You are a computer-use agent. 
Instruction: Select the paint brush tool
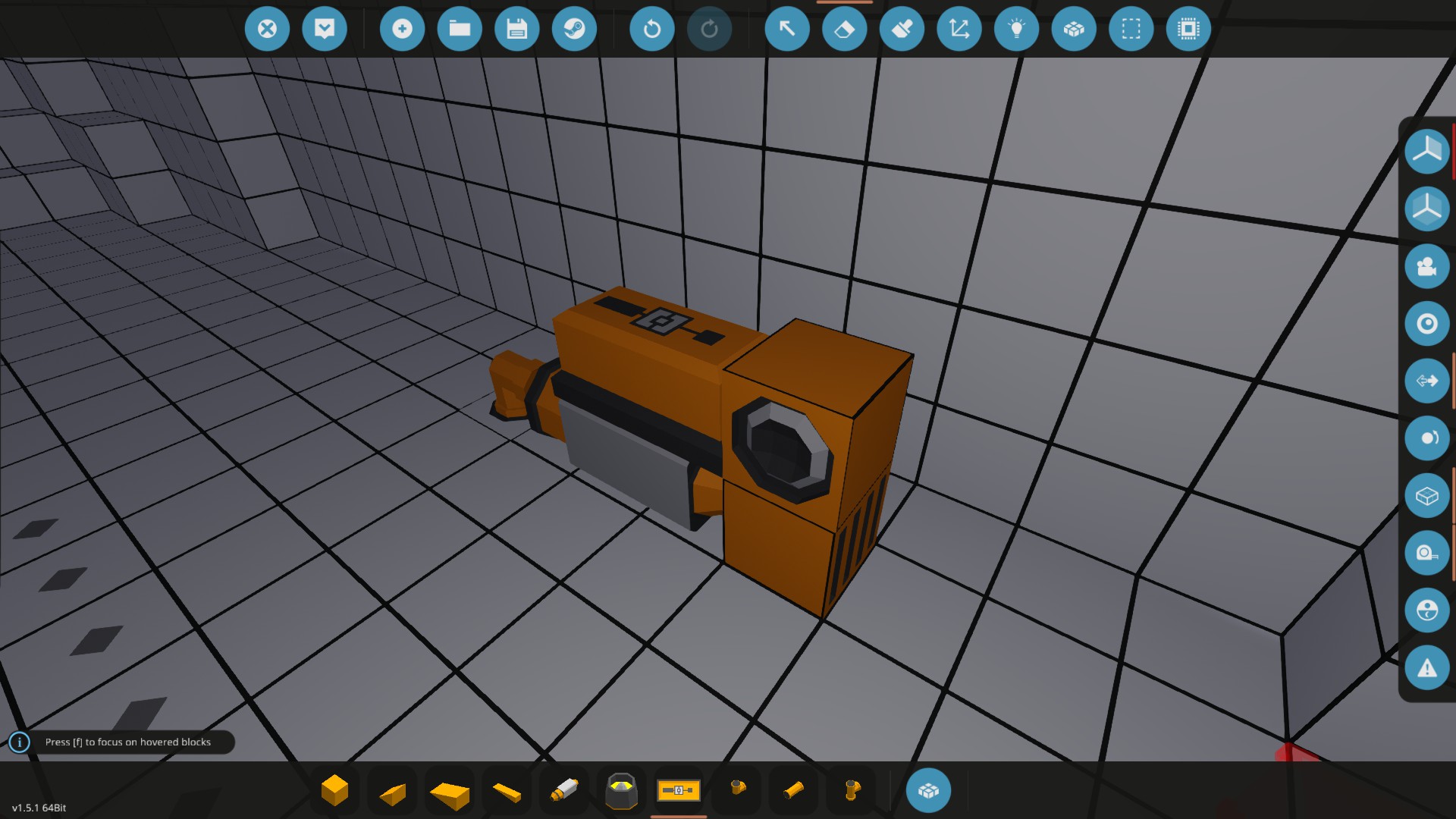click(x=902, y=29)
